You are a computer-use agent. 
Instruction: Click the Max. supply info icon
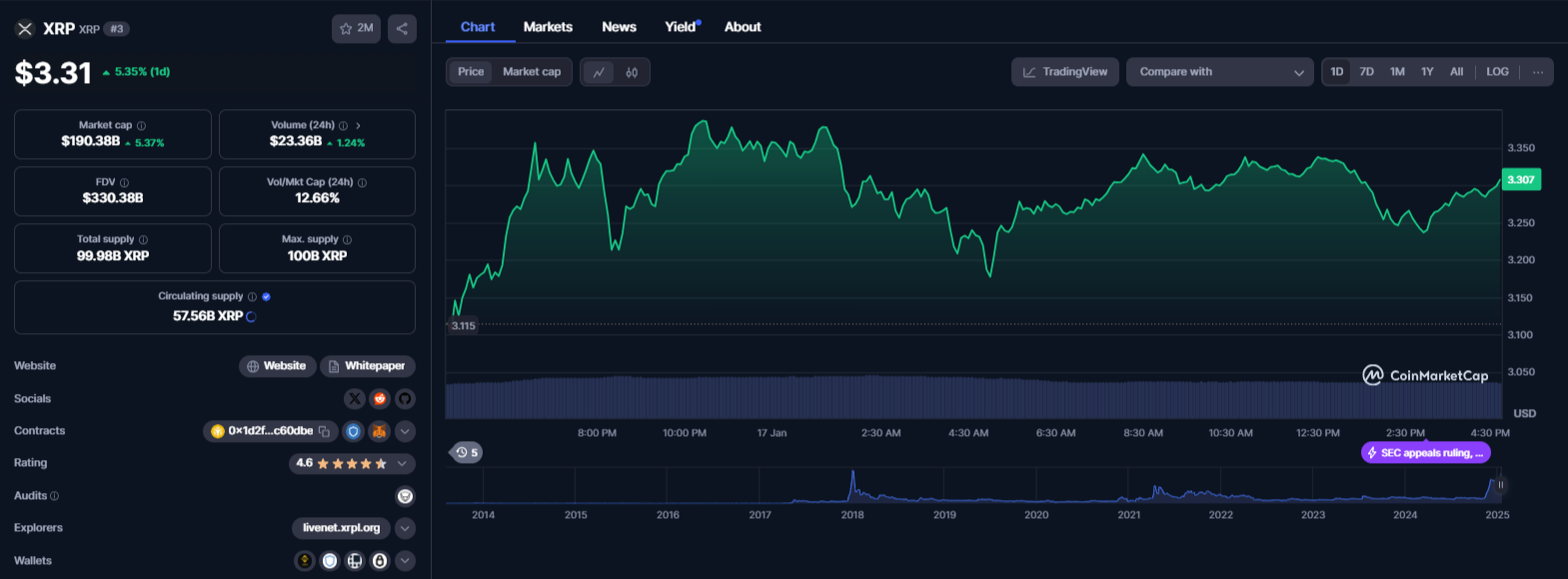[x=347, y=240]
